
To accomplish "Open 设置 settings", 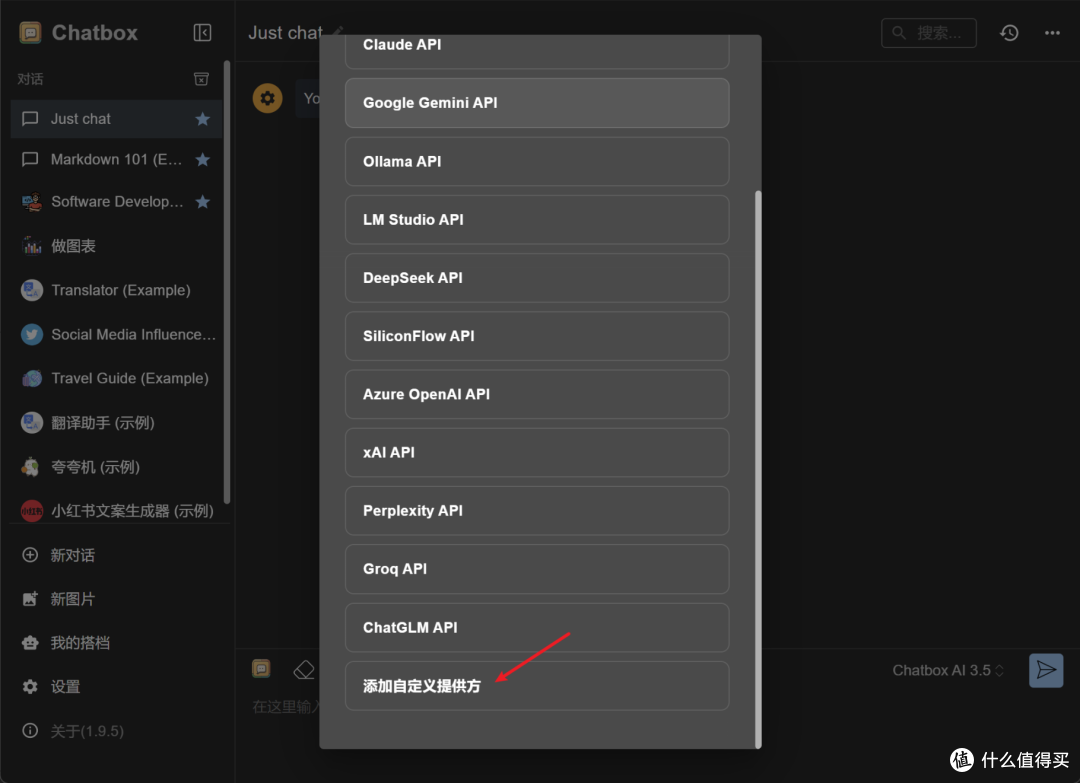I will pos(116,687).
